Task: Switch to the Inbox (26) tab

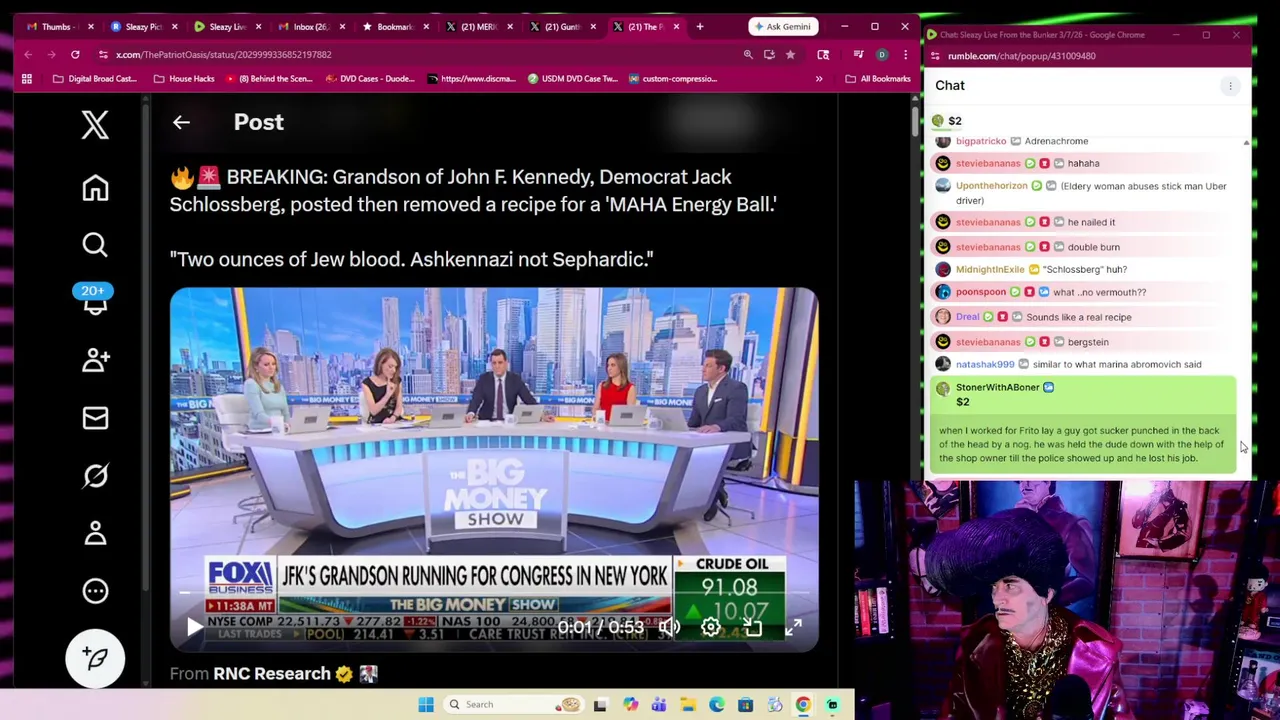Action: coord(309,27)
